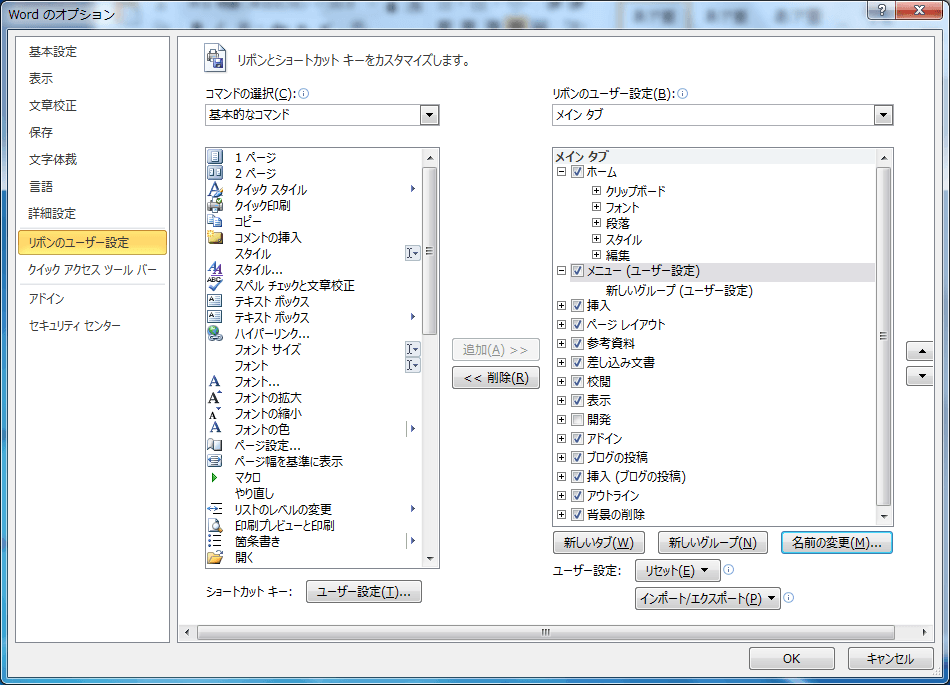Uncheck the ホーム tab checkbox
This screenshot has height=685, width=950.
tap(577, 171)
